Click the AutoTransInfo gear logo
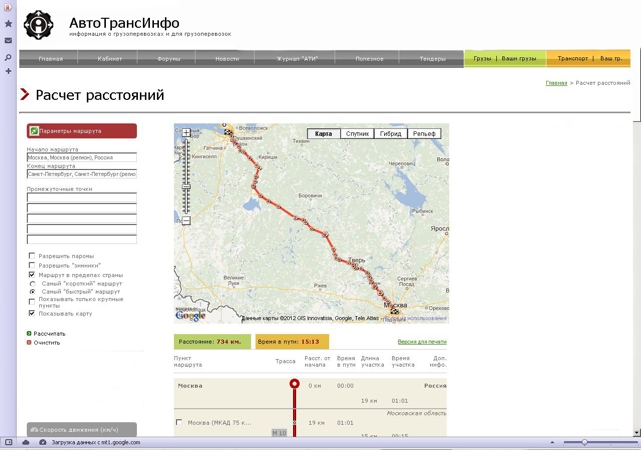The height and width of the screenshot is (450, 641). click(x=38, y=25)
